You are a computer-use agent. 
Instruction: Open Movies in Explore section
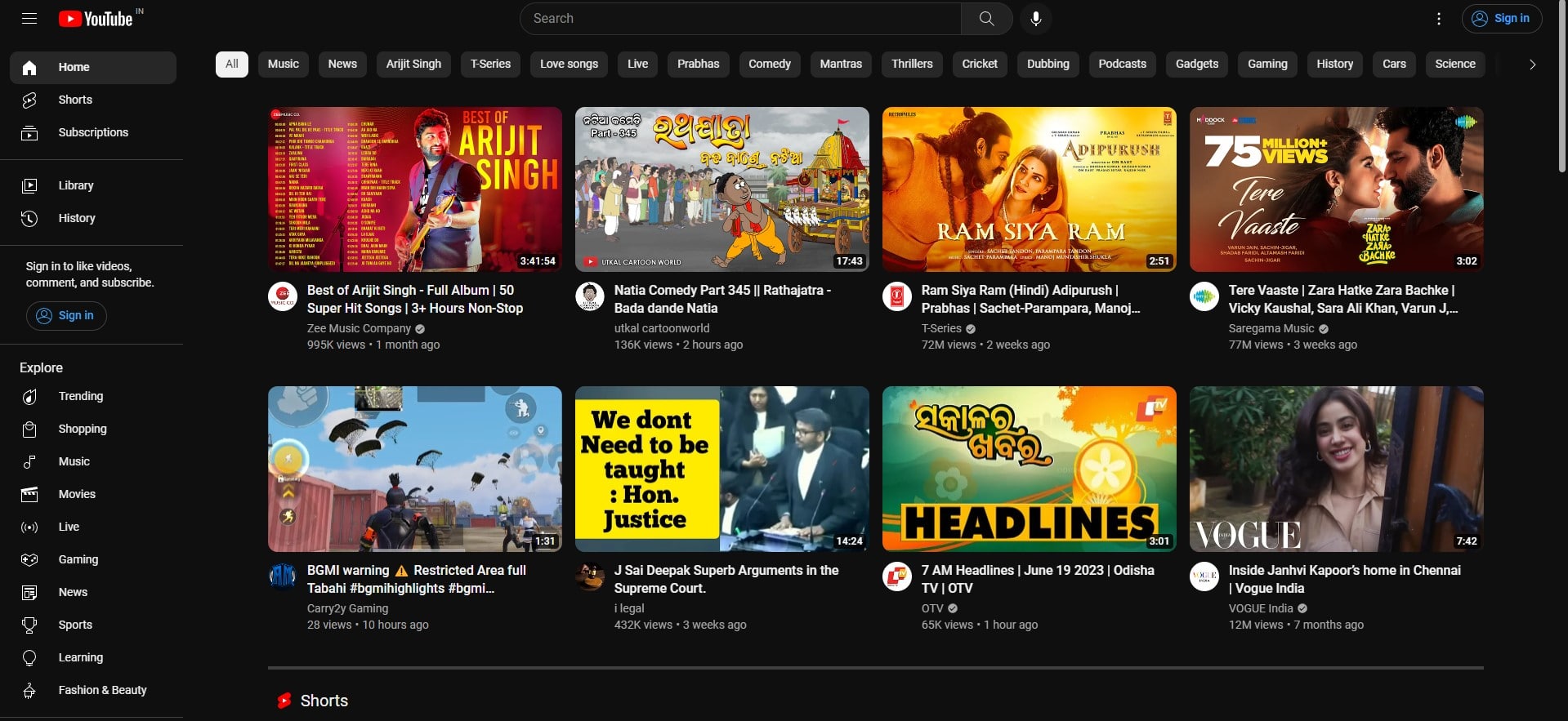[x=93, y=494]
